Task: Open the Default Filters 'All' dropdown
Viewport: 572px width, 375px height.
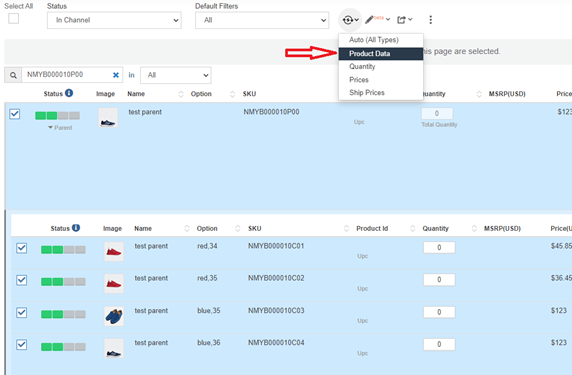Action: (262, 20)
